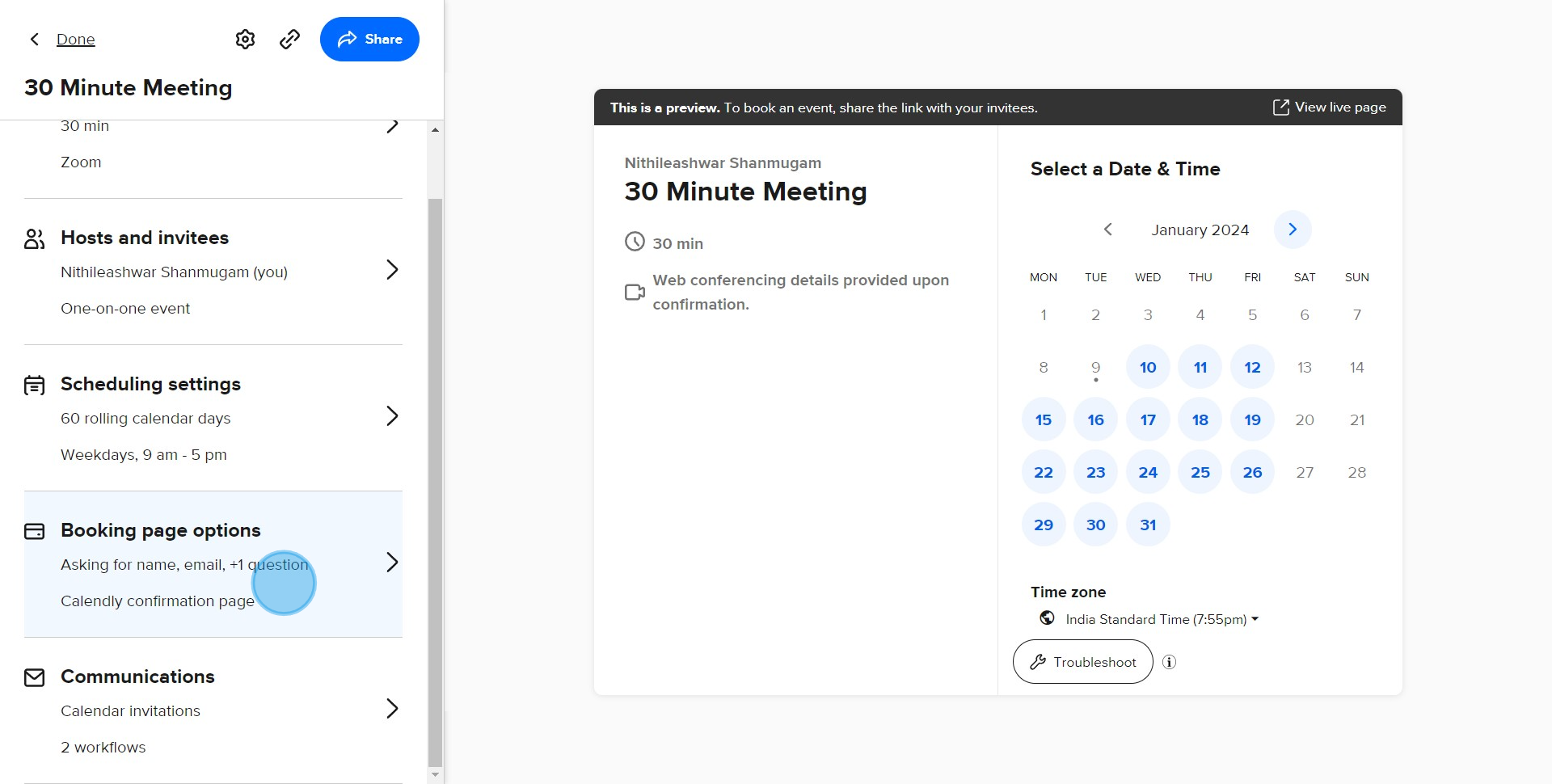Select January 11 on the calendar
The height and width of the screenshot is (784, 1552).
point(1200,367)
